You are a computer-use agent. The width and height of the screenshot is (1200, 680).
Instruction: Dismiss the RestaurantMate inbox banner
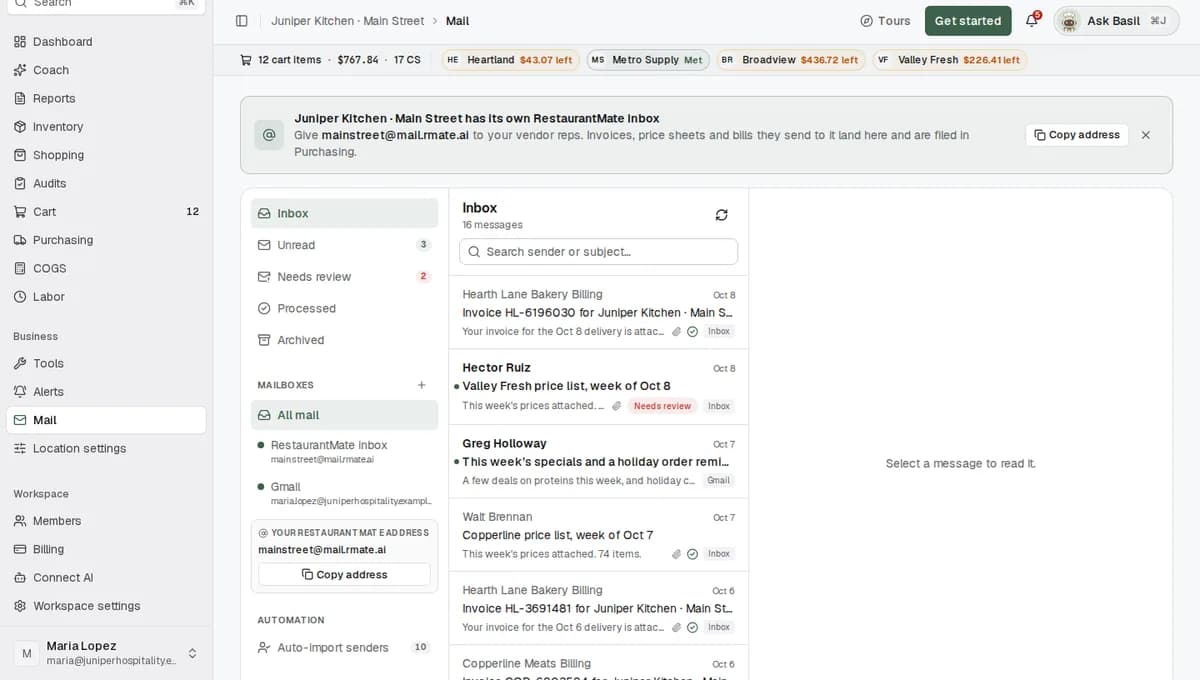1146,135
